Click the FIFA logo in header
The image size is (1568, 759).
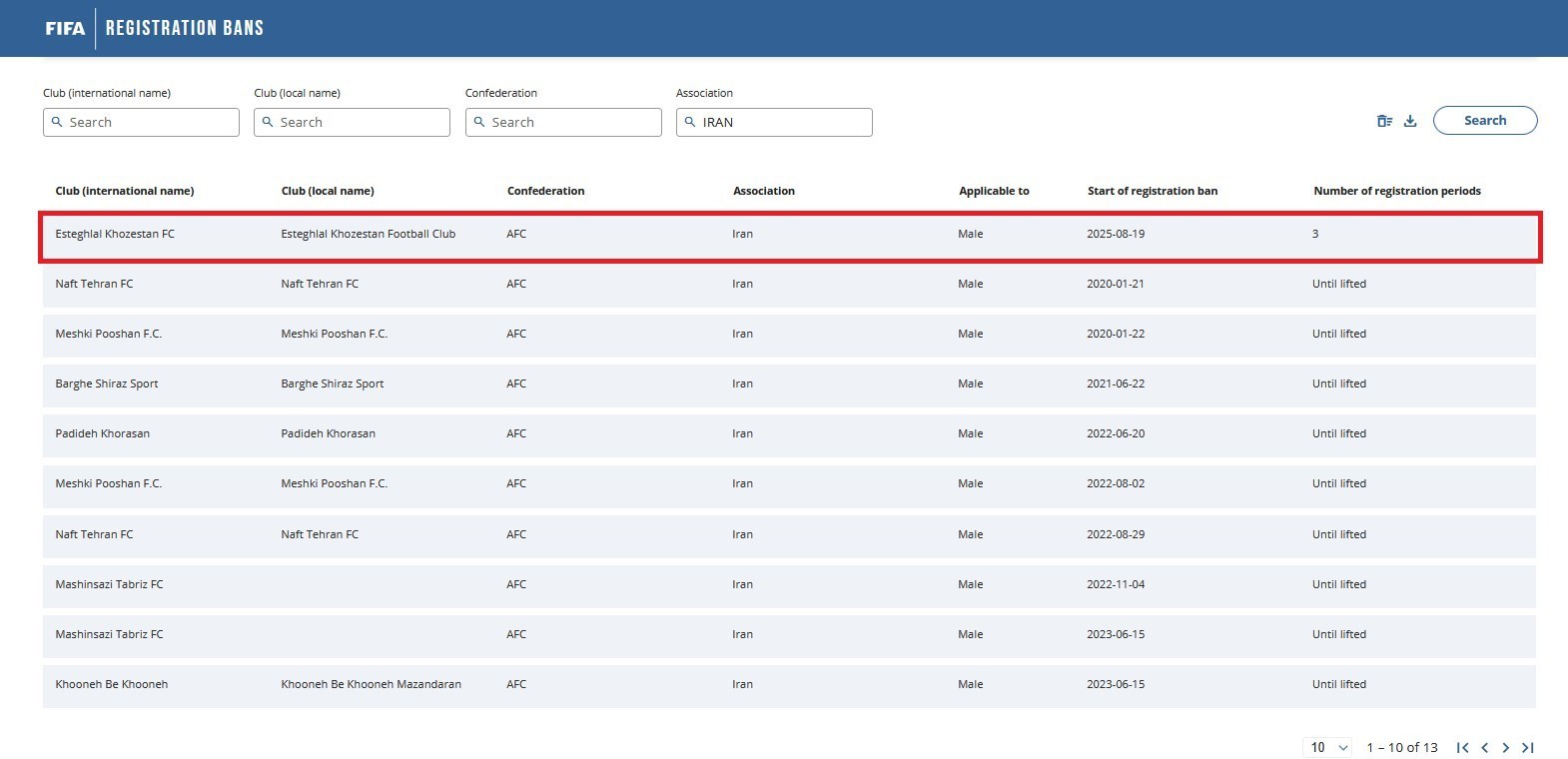(65, 28)
